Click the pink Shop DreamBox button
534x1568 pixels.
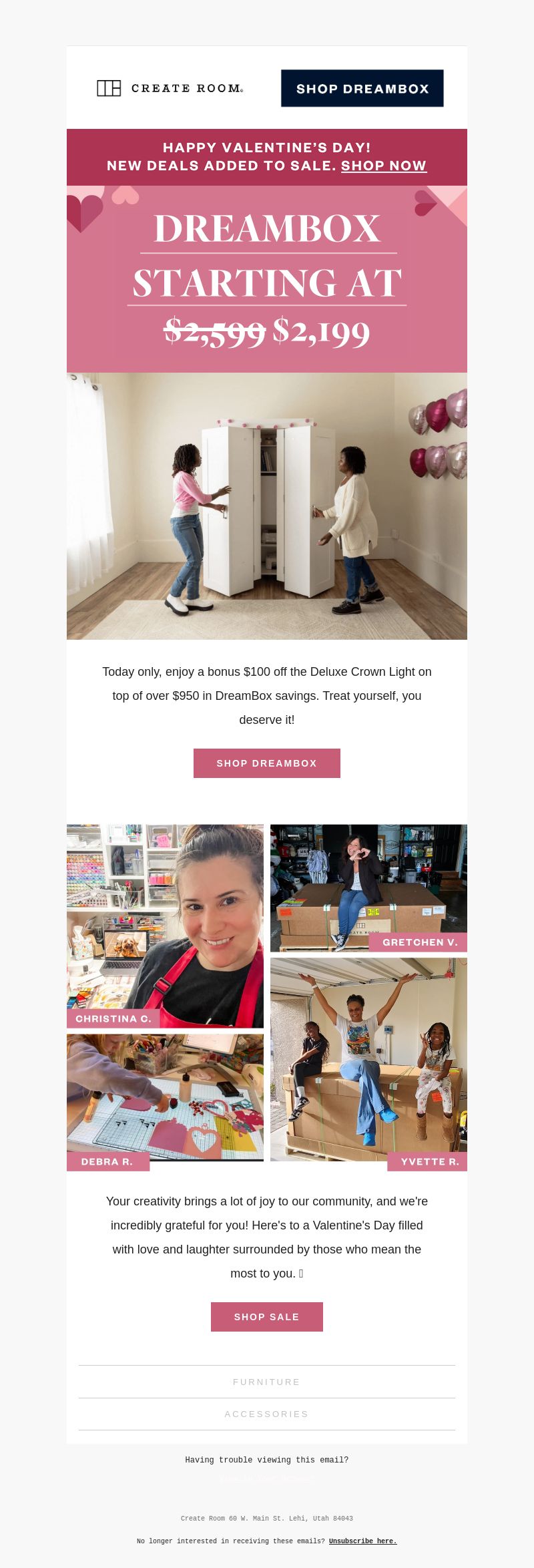[267, 763]
